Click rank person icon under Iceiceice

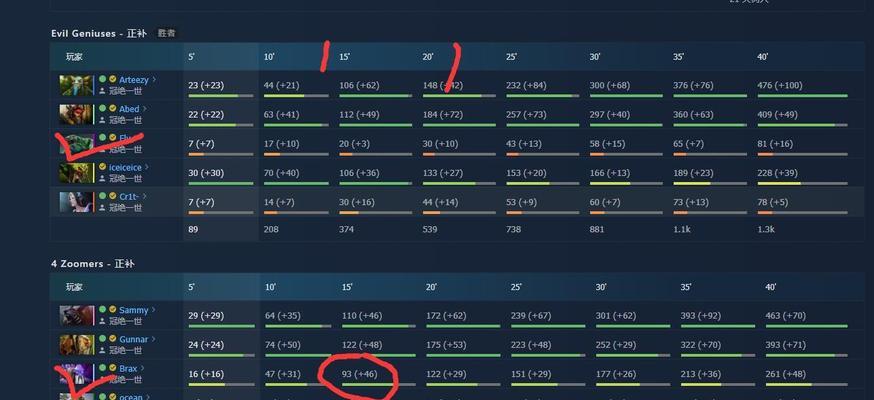click(103, 178)
